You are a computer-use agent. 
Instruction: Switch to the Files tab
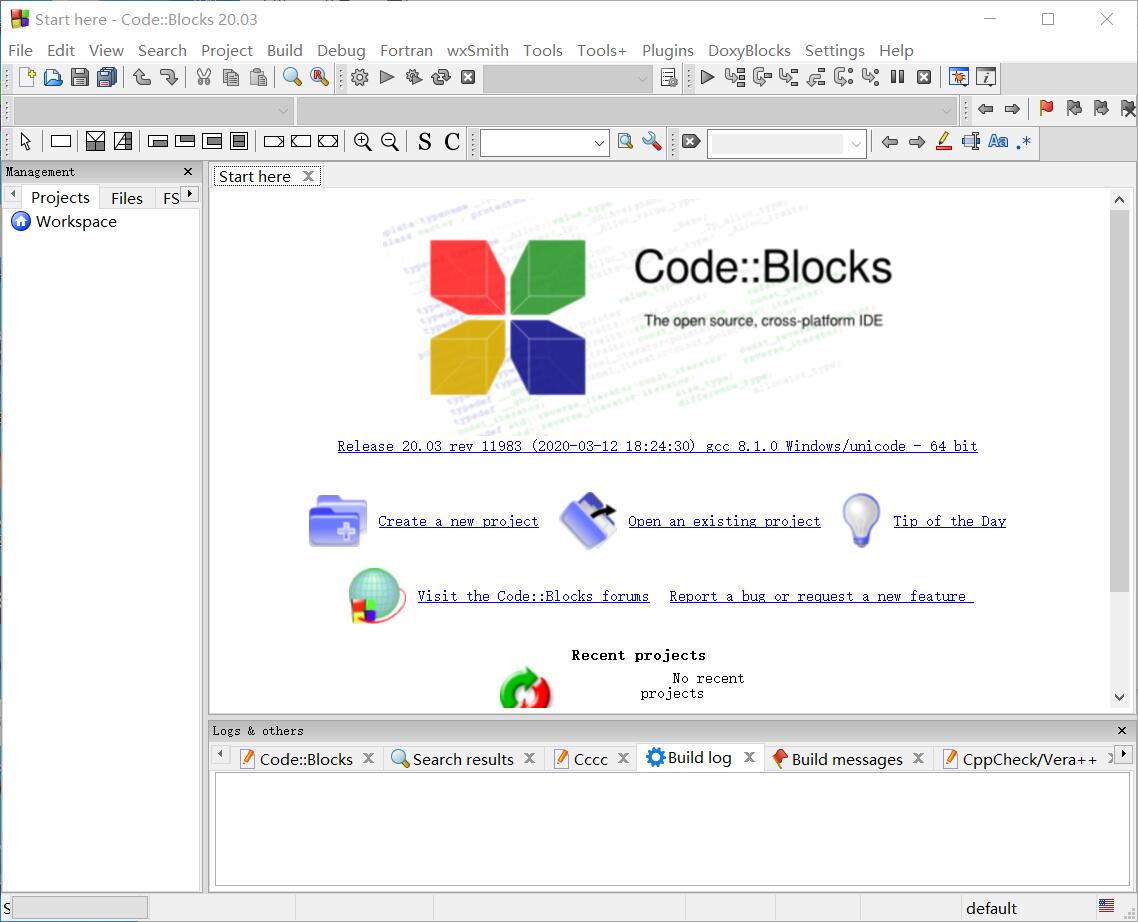point(127,198)
